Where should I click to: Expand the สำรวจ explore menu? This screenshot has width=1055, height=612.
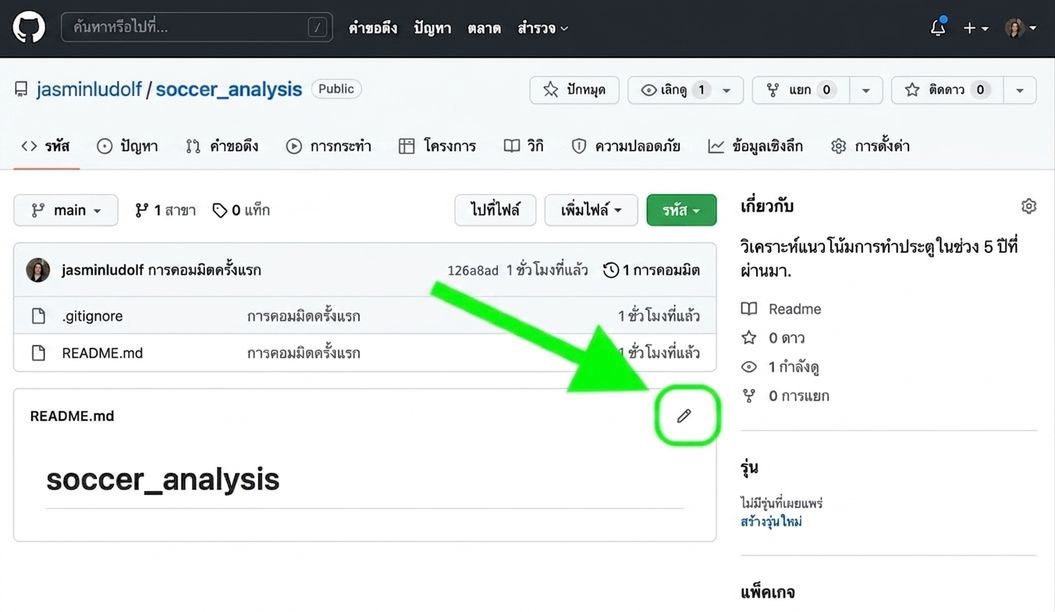point(542,28)
